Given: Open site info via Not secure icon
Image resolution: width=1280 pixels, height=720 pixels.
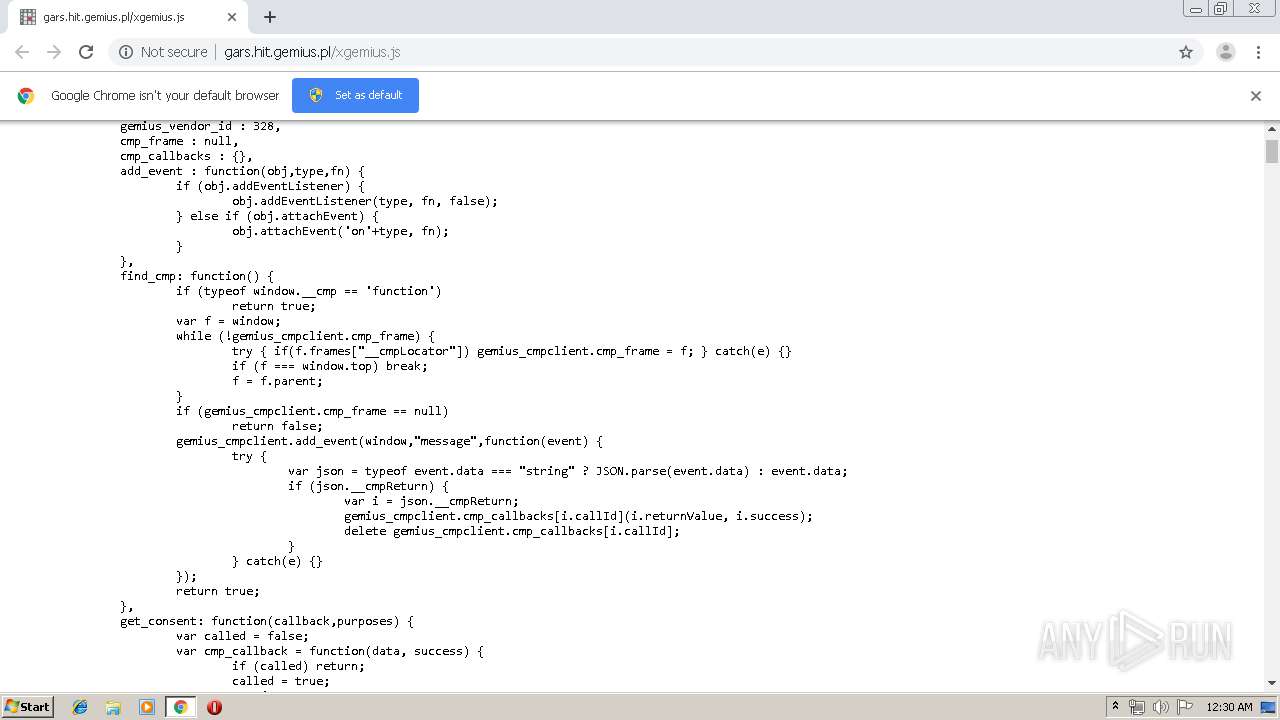Looking at the screenshot, I should tap(163, 52).
